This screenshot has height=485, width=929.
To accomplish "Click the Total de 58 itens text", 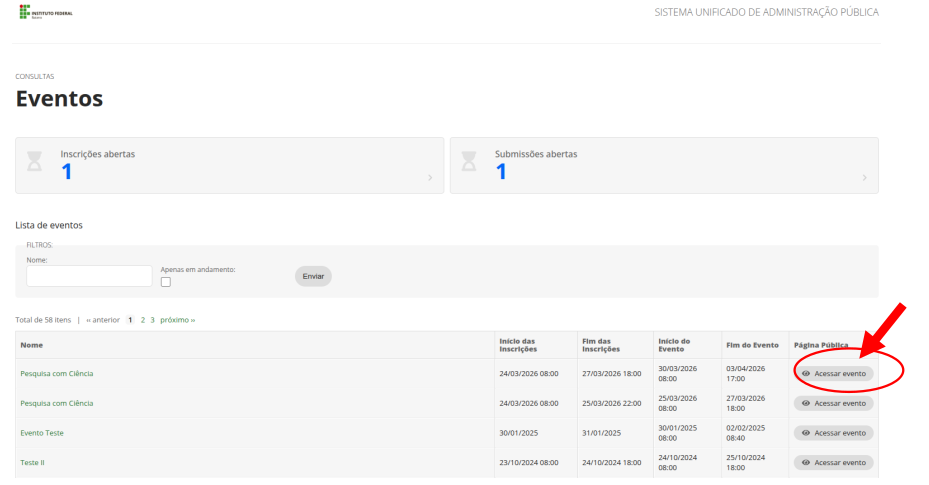I will pyautogui.click(x=43, y=320).
